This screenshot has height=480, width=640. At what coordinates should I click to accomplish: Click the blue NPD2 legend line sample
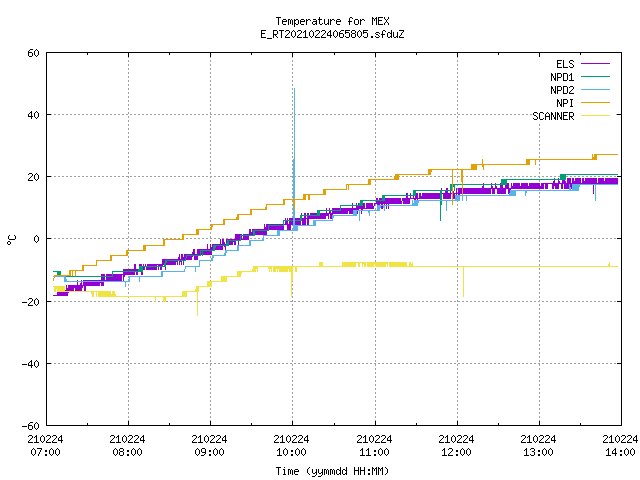(x=595, y=90)
